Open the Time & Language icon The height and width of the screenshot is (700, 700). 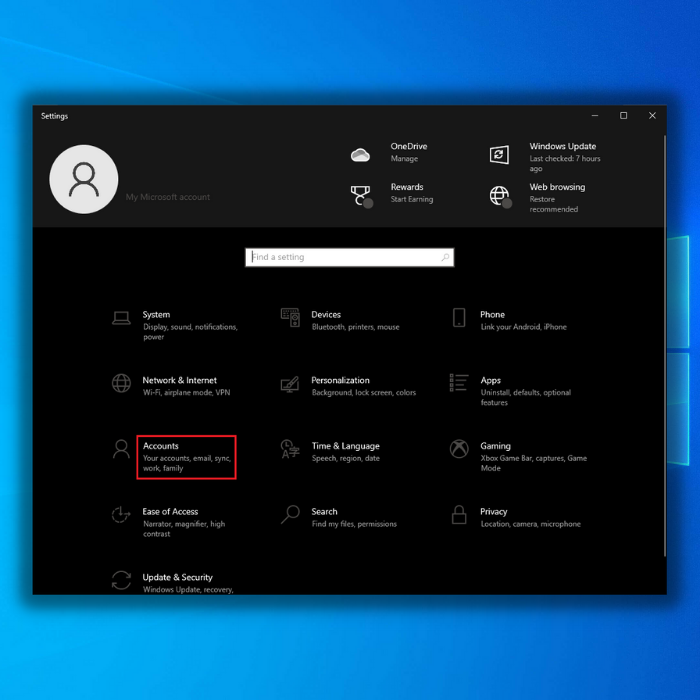pos(290,449)
